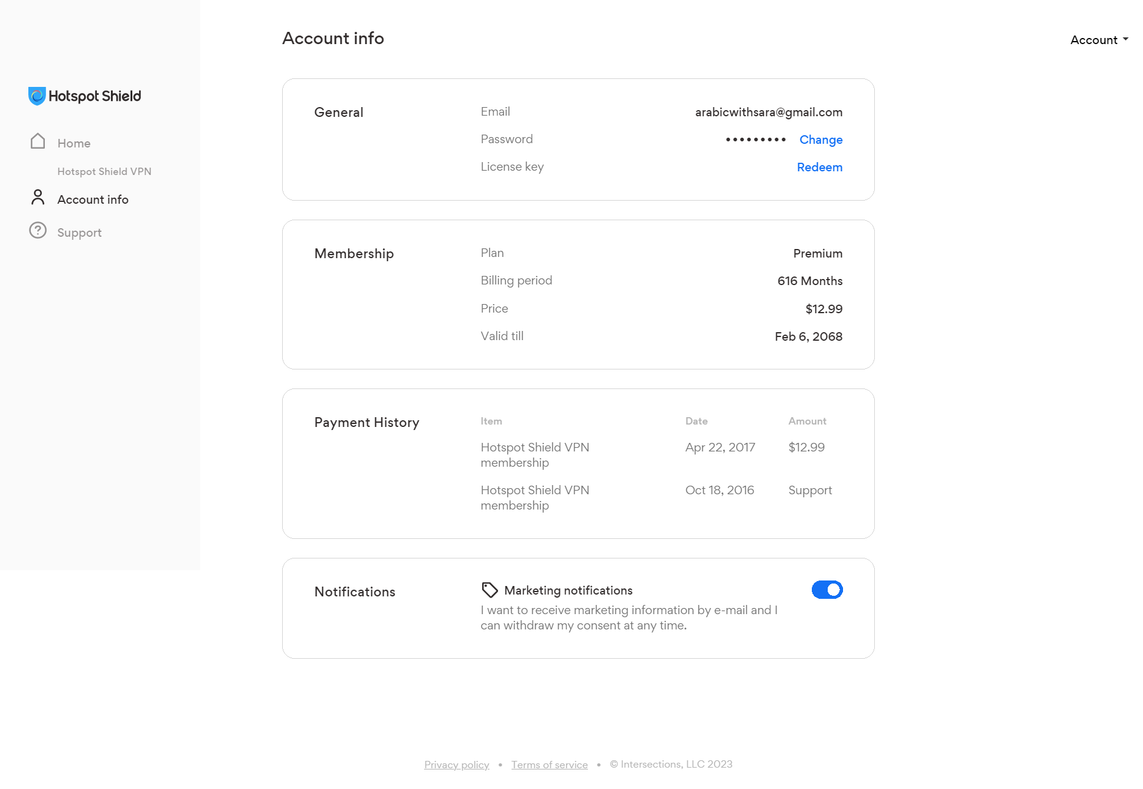
Task: Select Account info in sidebar
Action: [x=93, y=199]
